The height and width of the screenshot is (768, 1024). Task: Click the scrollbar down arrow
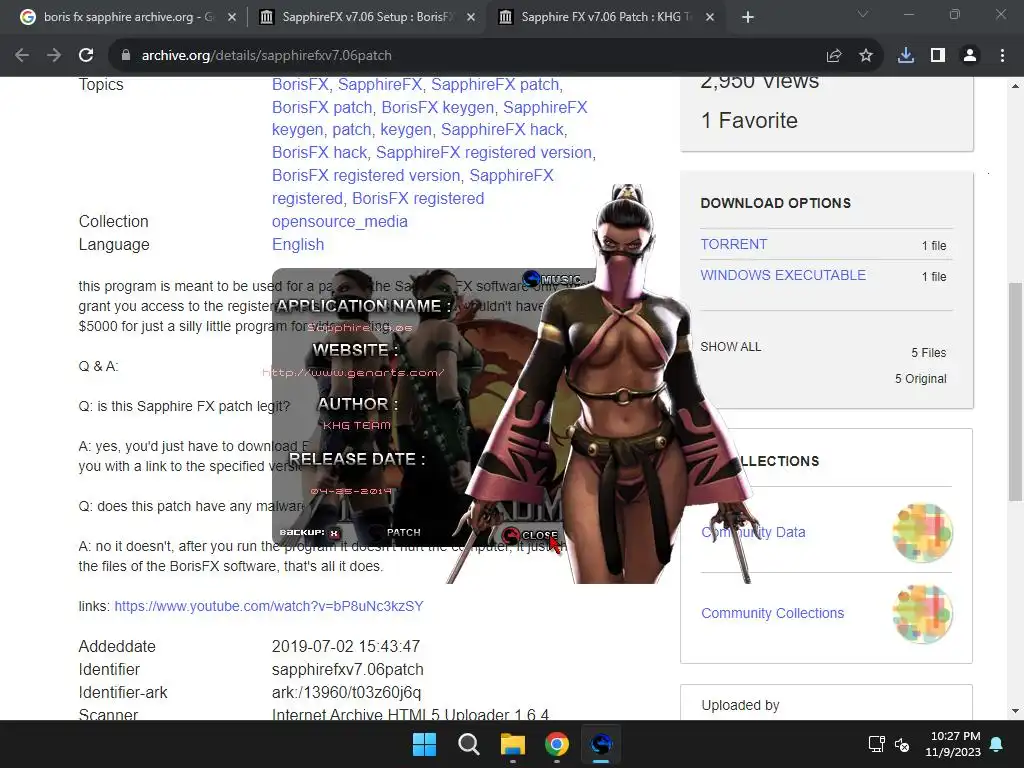pos(1015,711)
